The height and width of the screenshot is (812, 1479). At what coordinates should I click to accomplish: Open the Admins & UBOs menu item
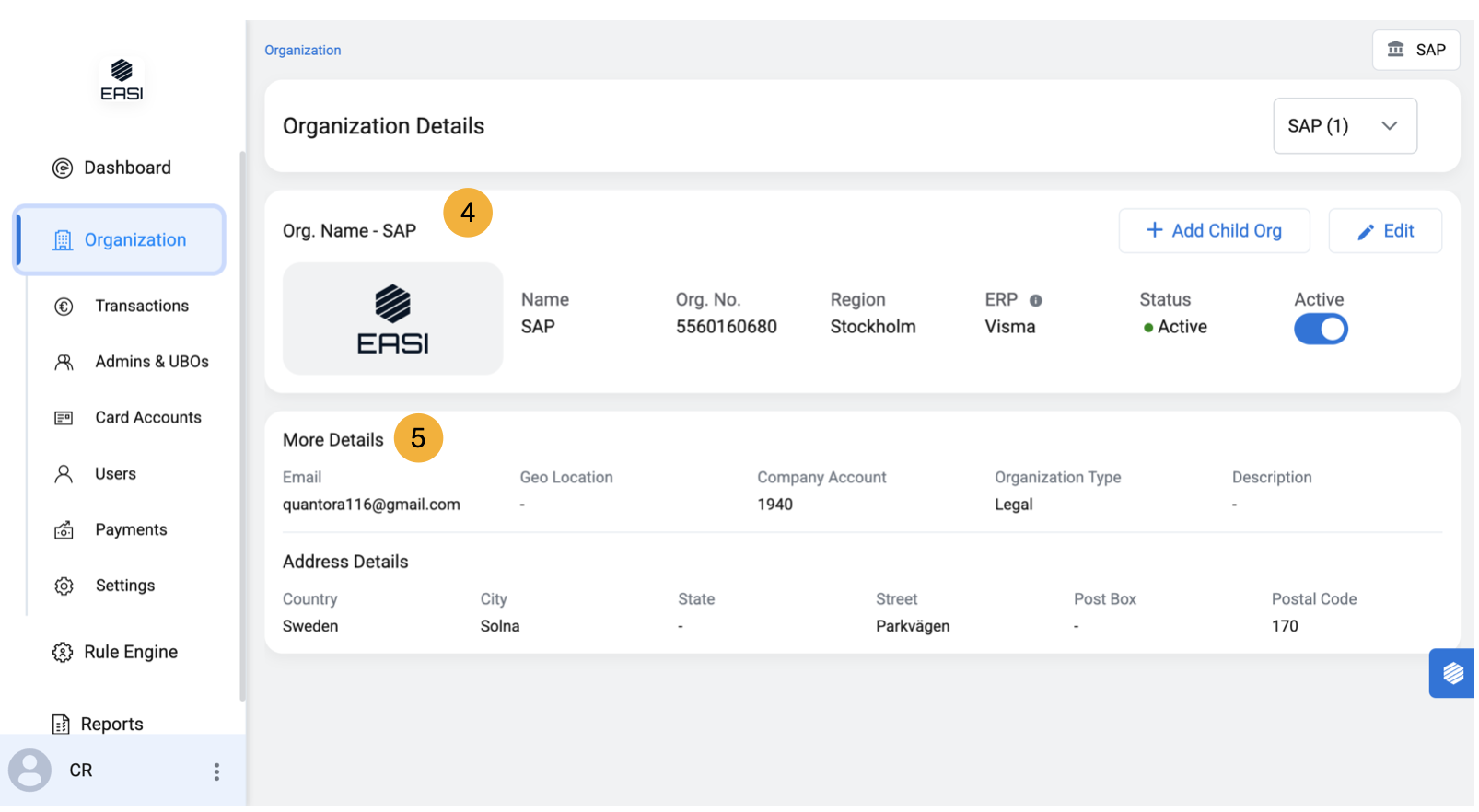pyautogui.click(x=151, y=362)
